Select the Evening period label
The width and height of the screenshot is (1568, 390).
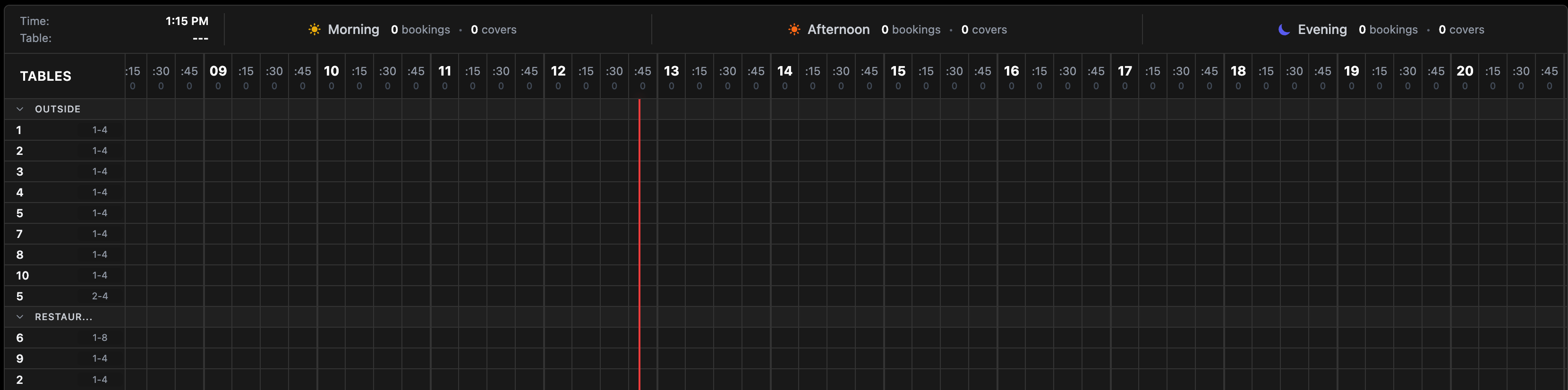click(x=1321, y=29)
